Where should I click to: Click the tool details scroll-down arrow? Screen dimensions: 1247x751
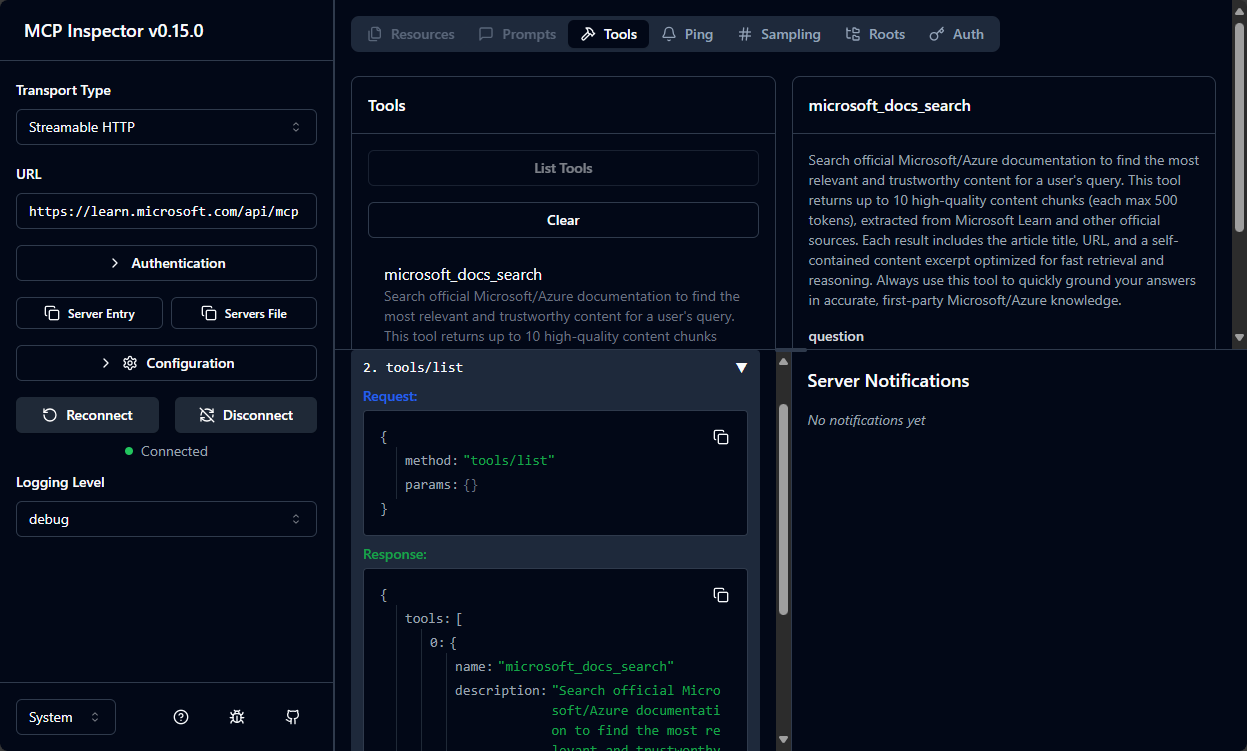(x=1239, y=338)
